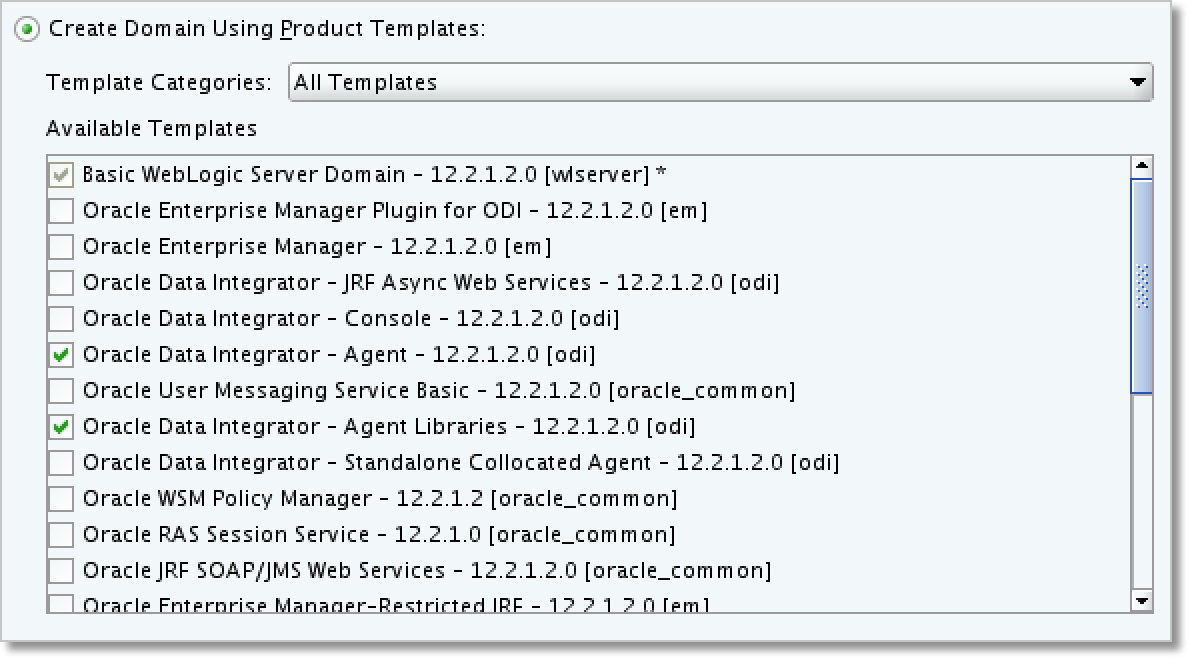Open the Template Categories dropdown
This screenshot has height=658, width=1188.
coord(721,82)
